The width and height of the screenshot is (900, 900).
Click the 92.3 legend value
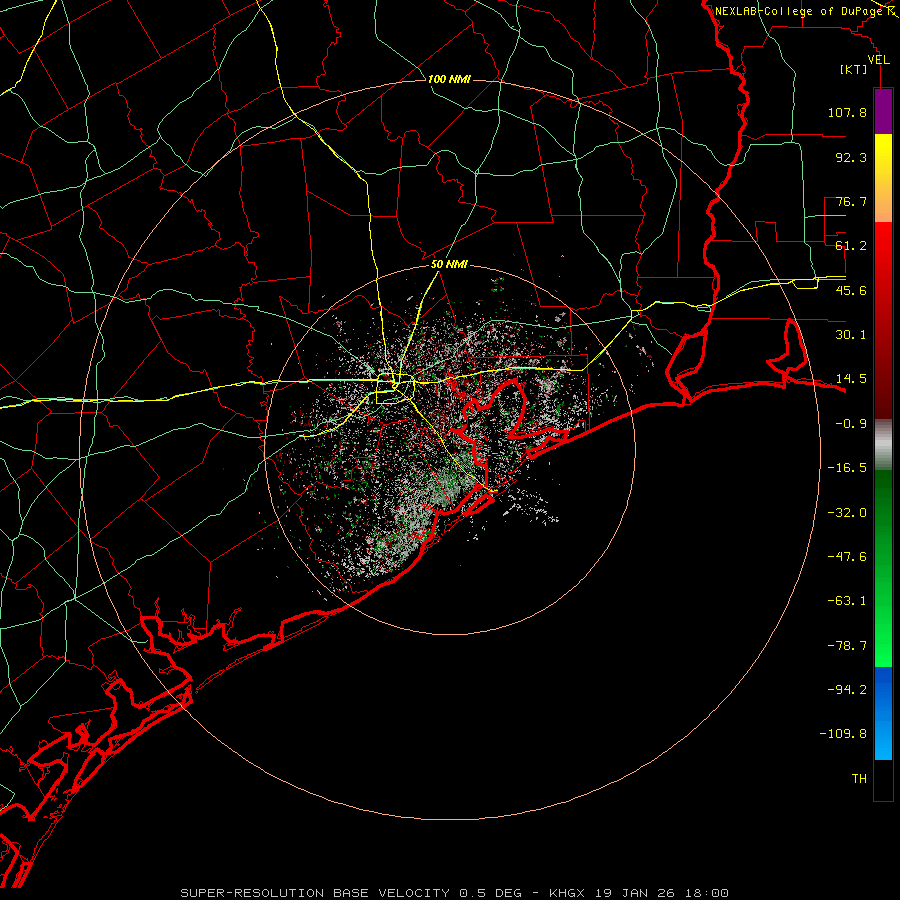click(851, 157)
